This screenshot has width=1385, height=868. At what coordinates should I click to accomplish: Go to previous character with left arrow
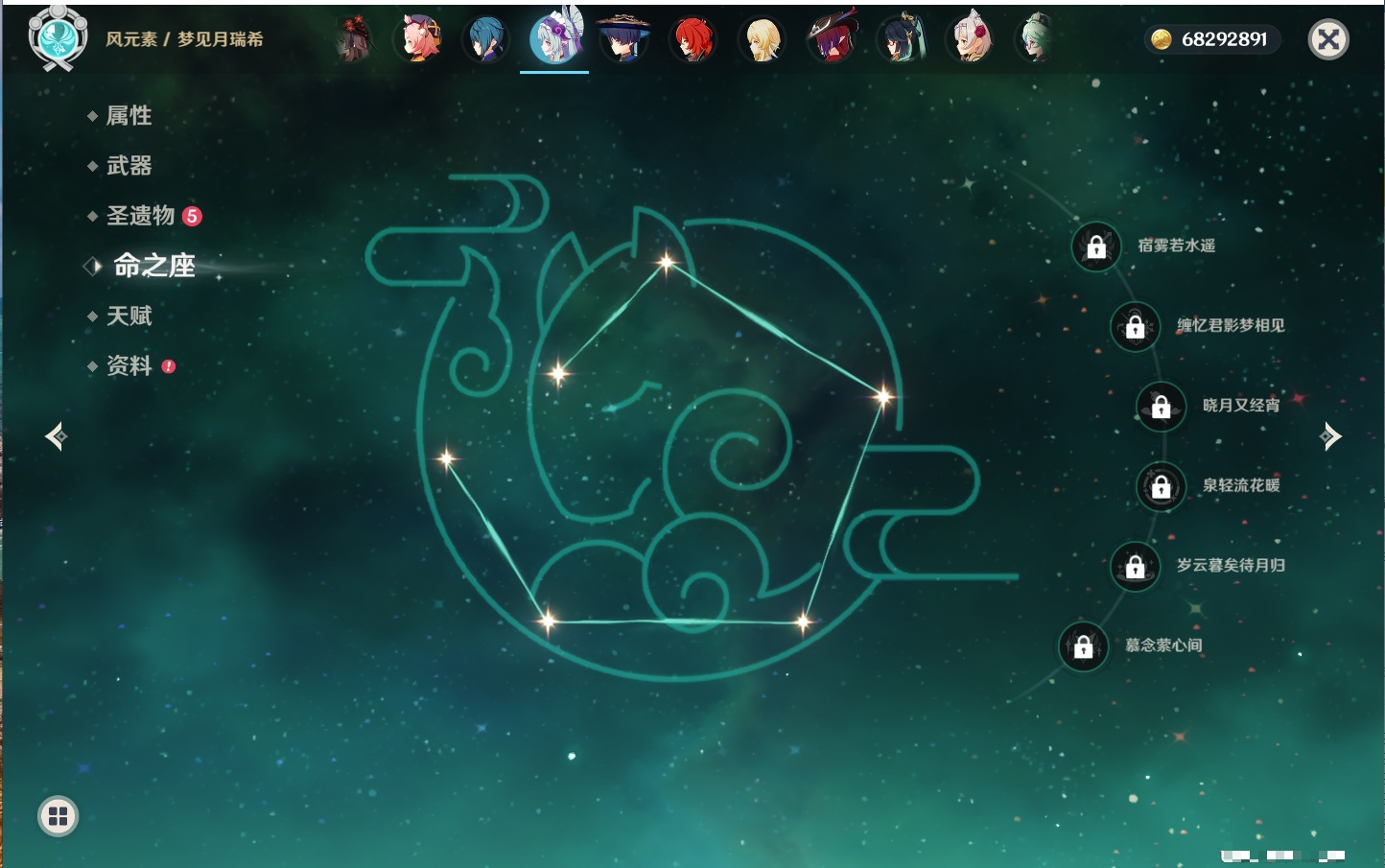coord(57,436)
